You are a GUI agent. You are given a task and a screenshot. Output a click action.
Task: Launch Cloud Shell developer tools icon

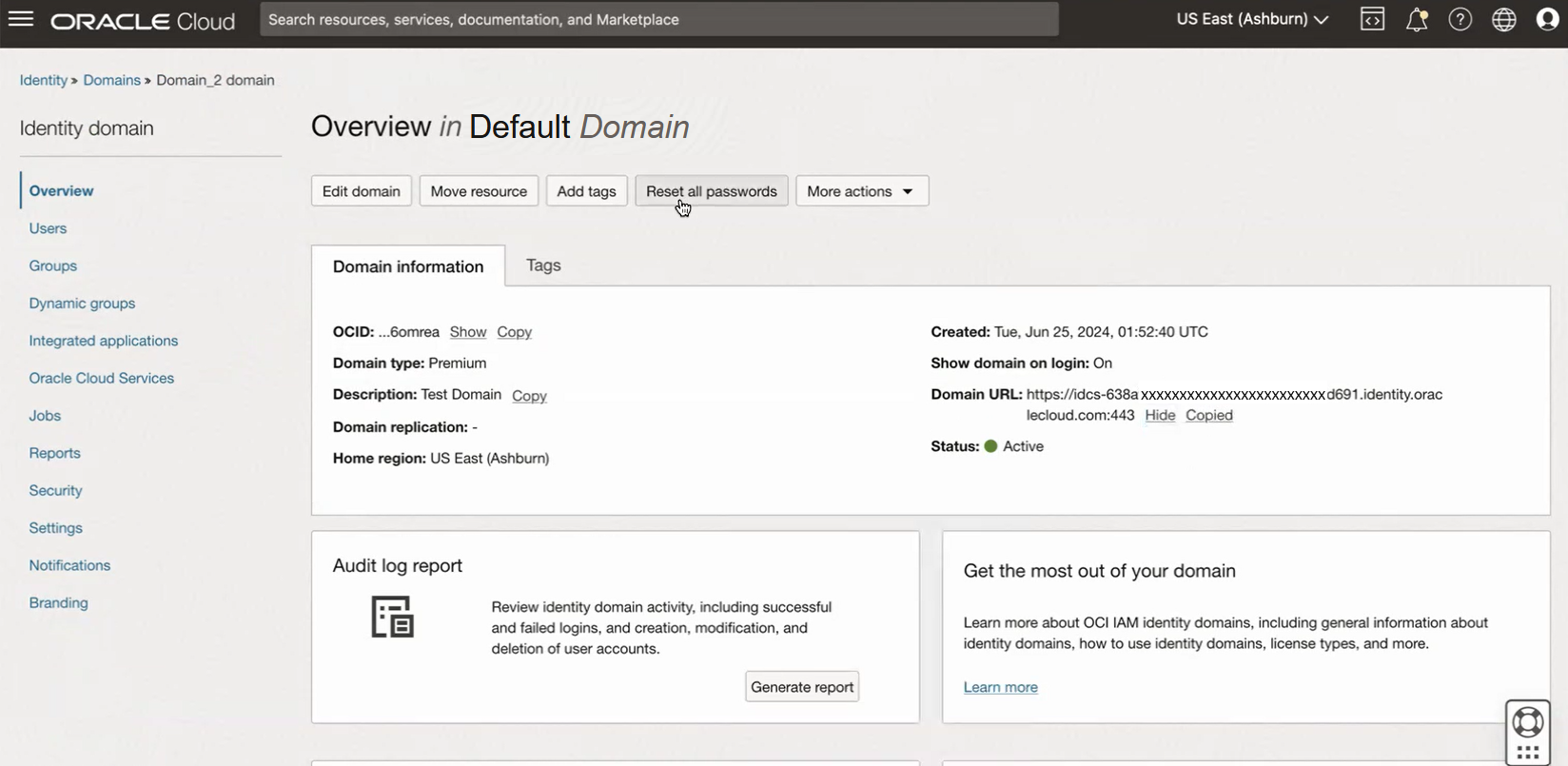point(1372,19)
